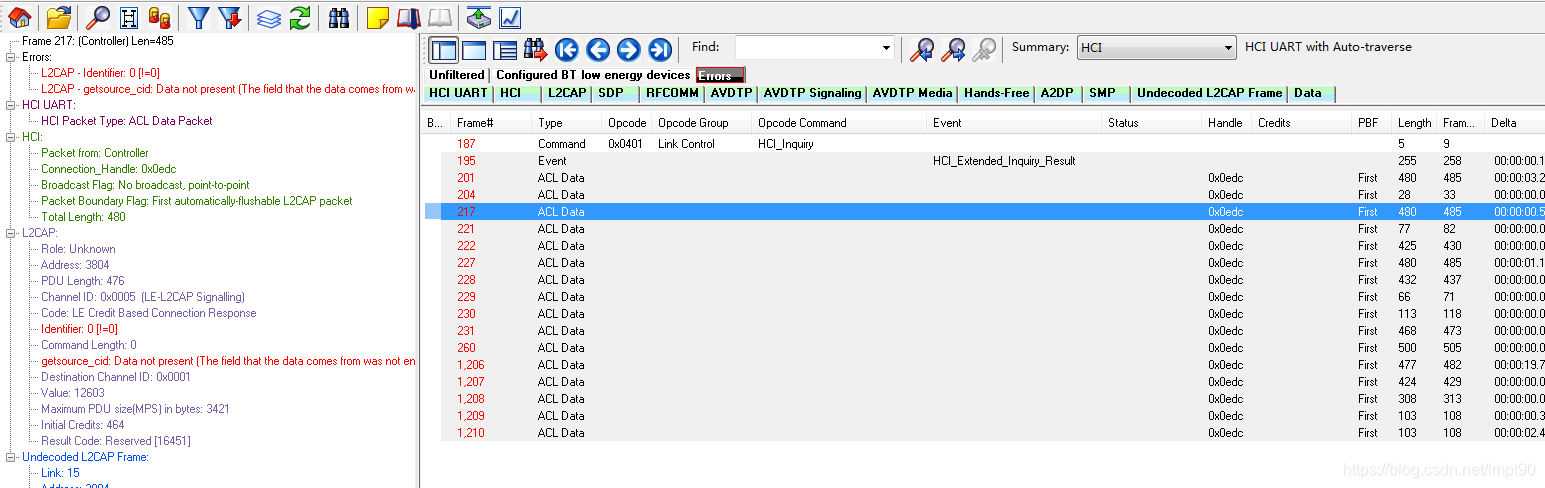This screenshot has height=488, width=1545.
Task: Click the grayed cancel-search magnifier icon
Action: click(985, 49)
